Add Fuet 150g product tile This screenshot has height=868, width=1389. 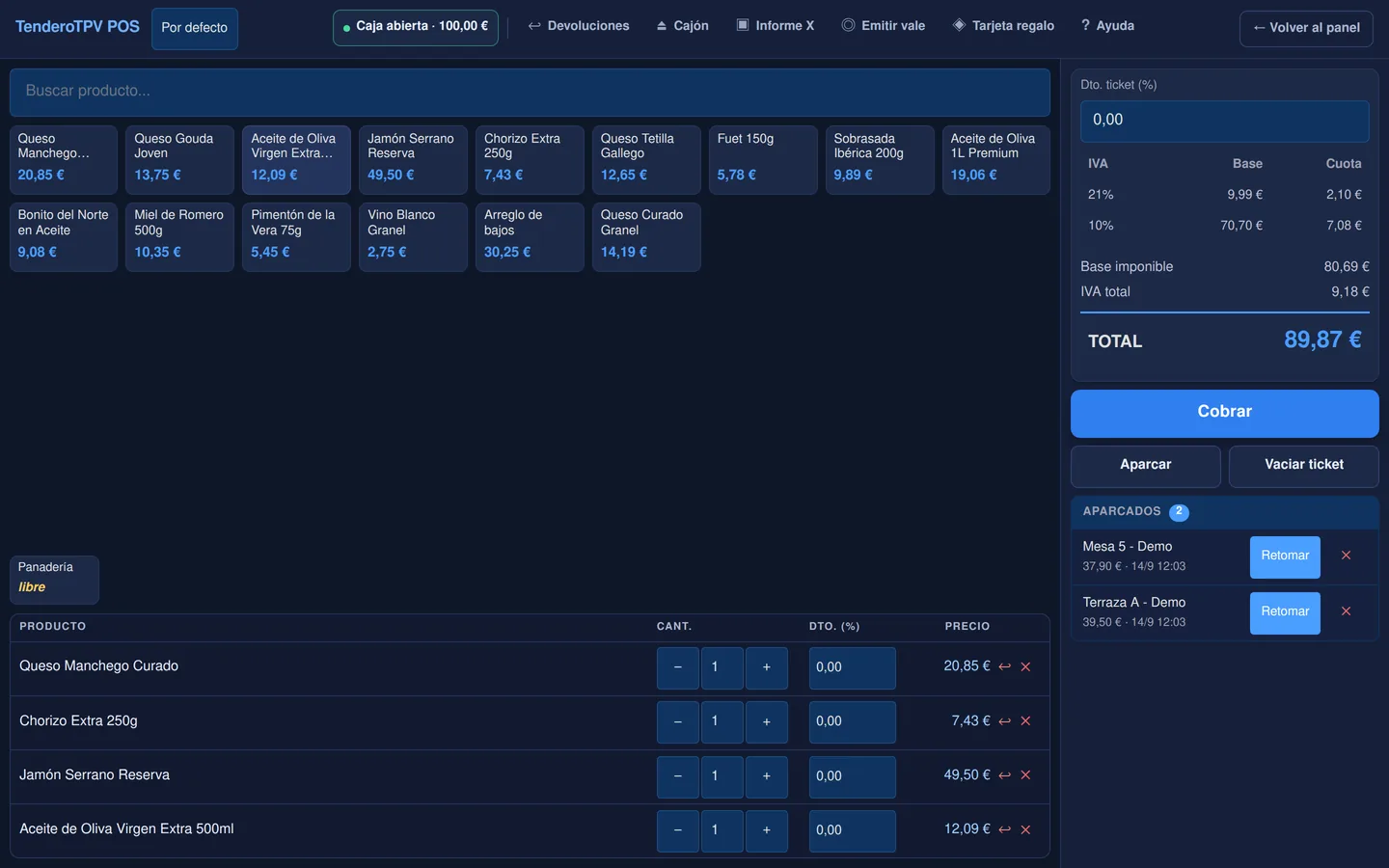763,160
